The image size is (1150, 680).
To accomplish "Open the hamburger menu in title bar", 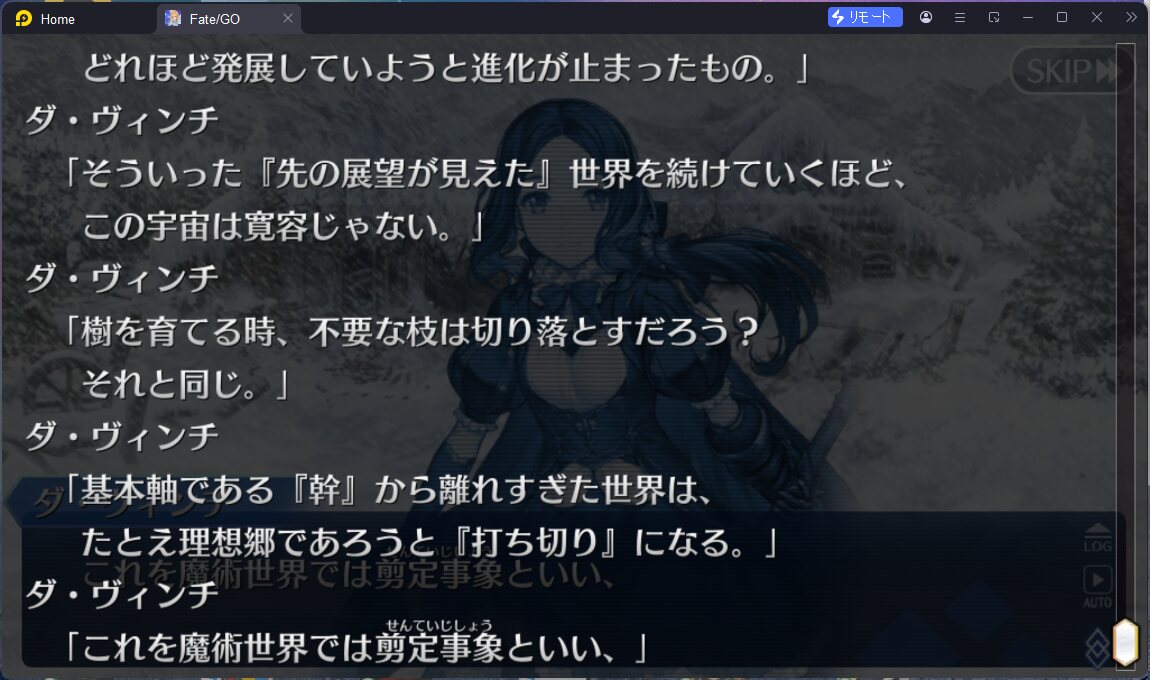I will 959,17.
